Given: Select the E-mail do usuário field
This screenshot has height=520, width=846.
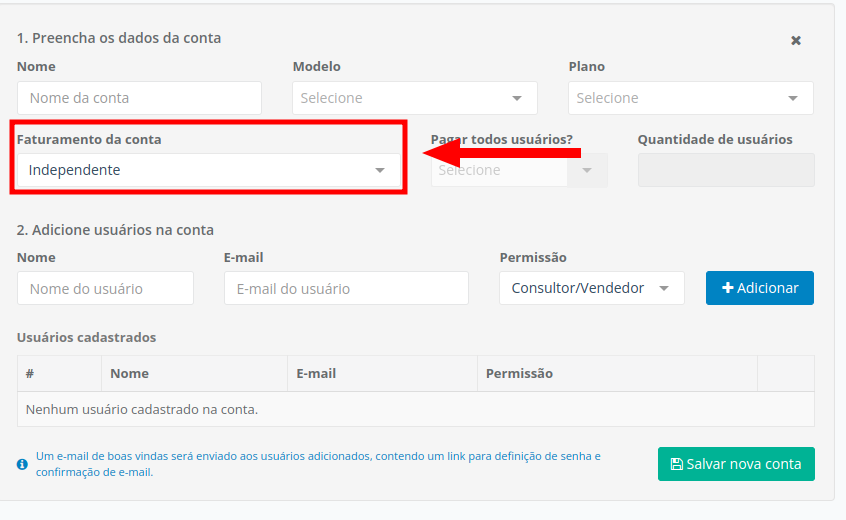Looking at the screenshot, I should [346, 288].
